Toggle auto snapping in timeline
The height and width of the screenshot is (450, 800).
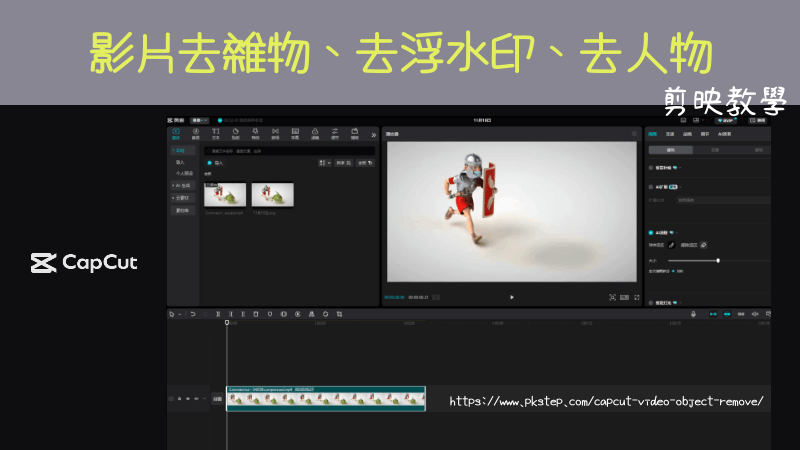pos(727,314)
